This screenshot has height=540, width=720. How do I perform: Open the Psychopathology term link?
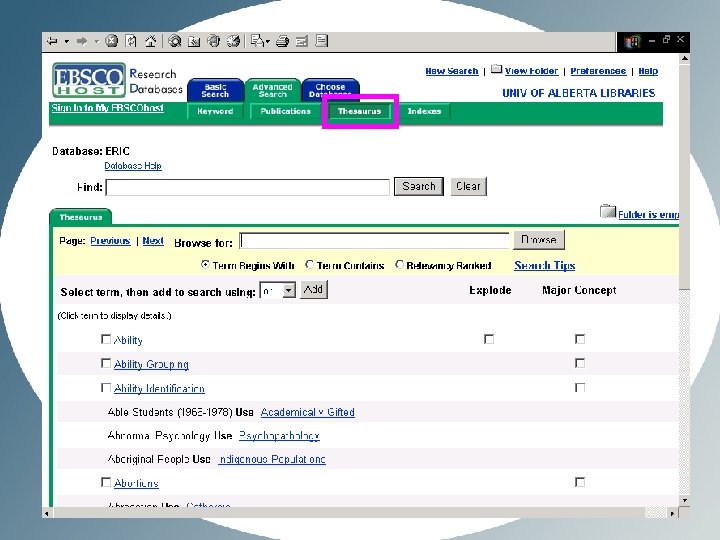pyautogui.click(x=279, y=436)
